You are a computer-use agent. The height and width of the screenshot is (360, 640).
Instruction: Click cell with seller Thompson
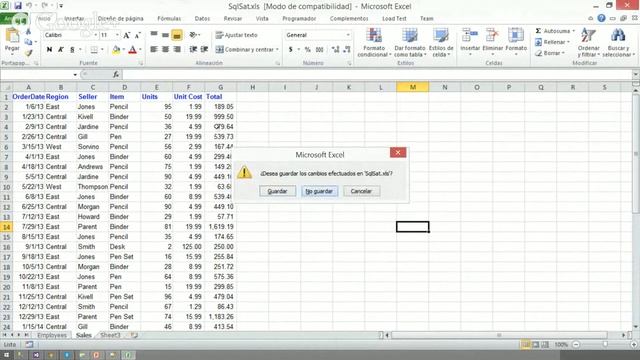[93, 187]
